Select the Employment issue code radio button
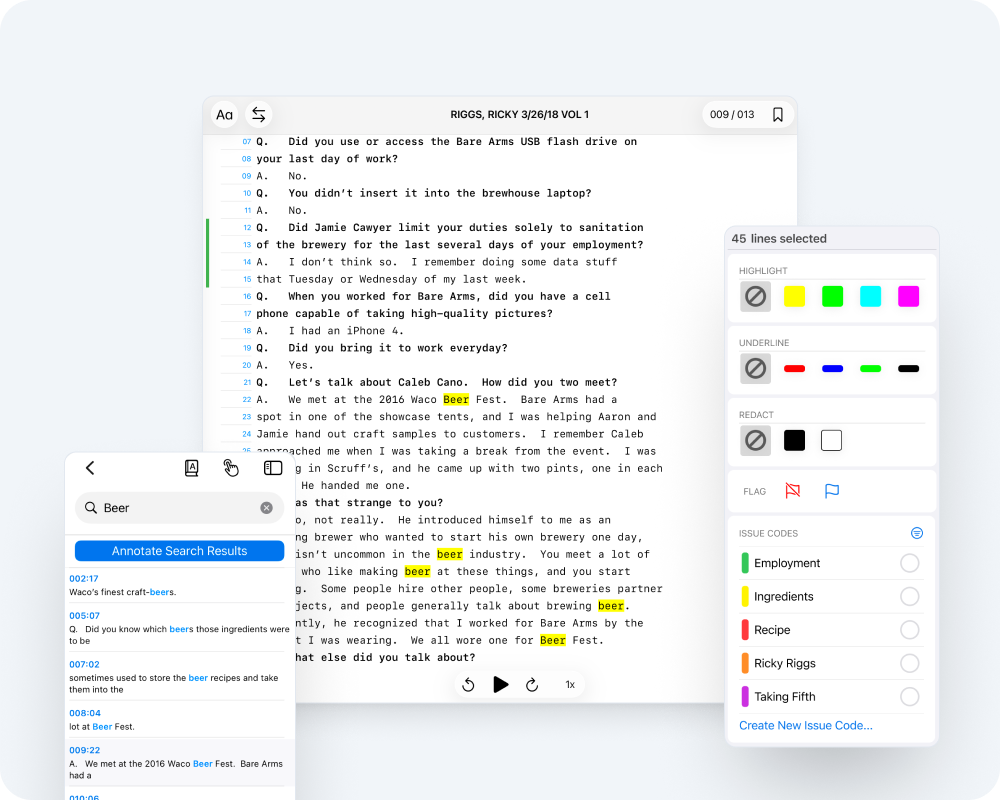Image resolution: width=1000 pixels, height=800 pixels. tap(909, 563)
